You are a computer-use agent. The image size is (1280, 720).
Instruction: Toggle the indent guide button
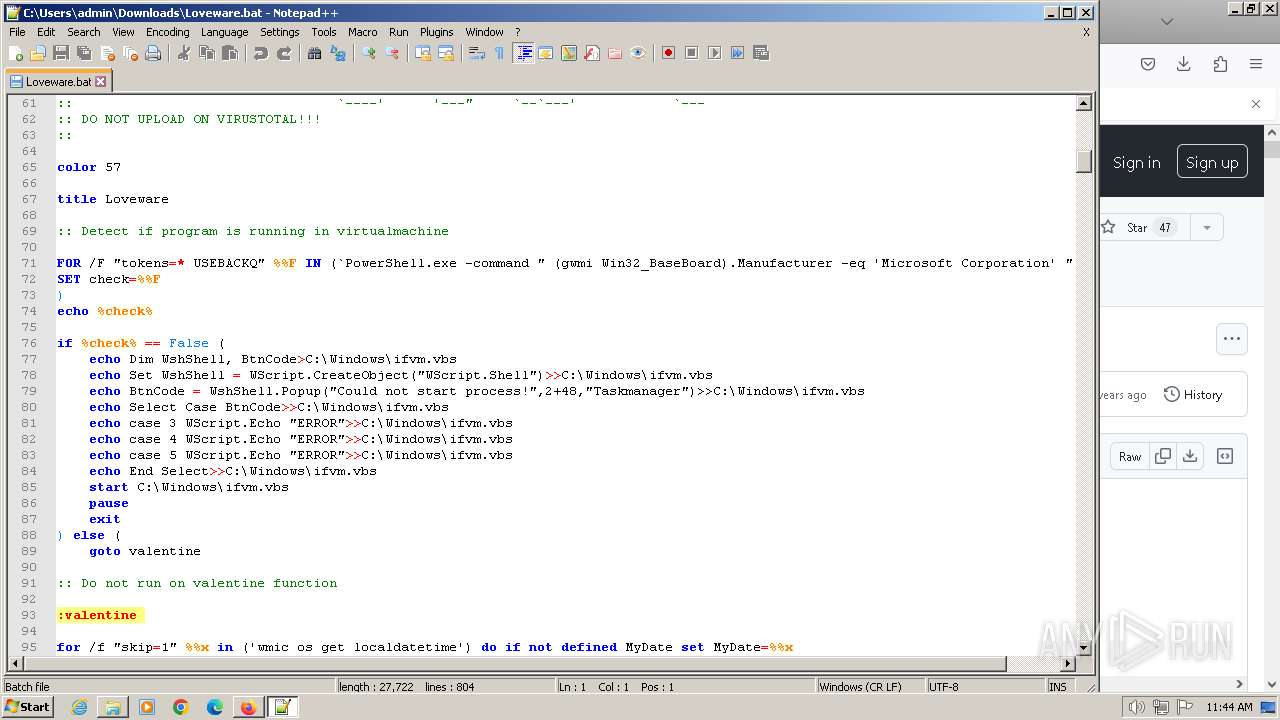point(523,53)
